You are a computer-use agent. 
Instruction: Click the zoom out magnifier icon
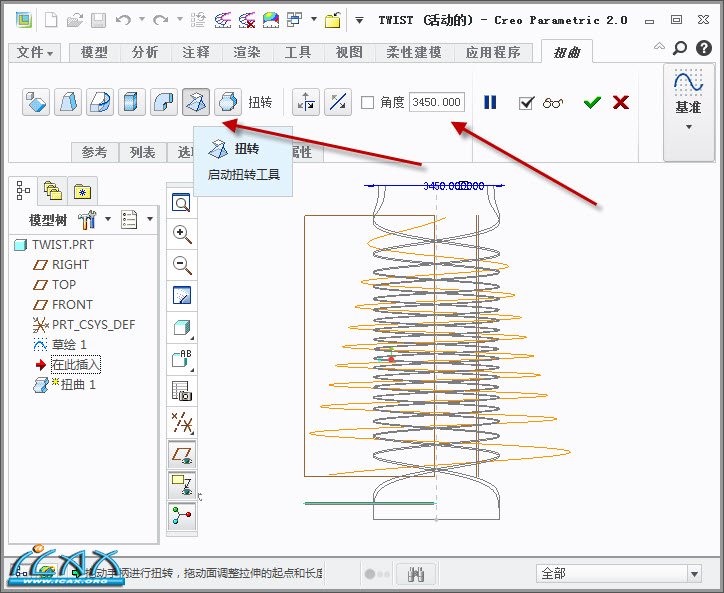tap(182, 265)
